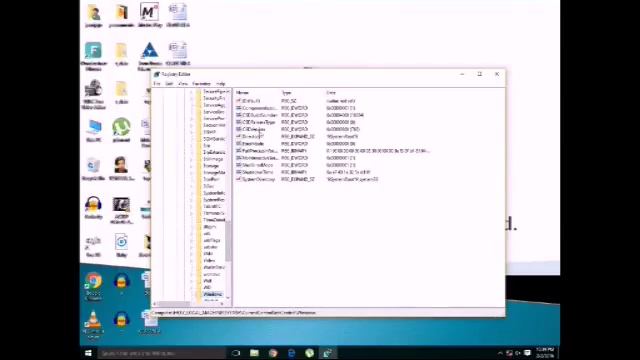Expand the Windows key arrow
This screenshot has width=640, height=360.
pos(191,294)
